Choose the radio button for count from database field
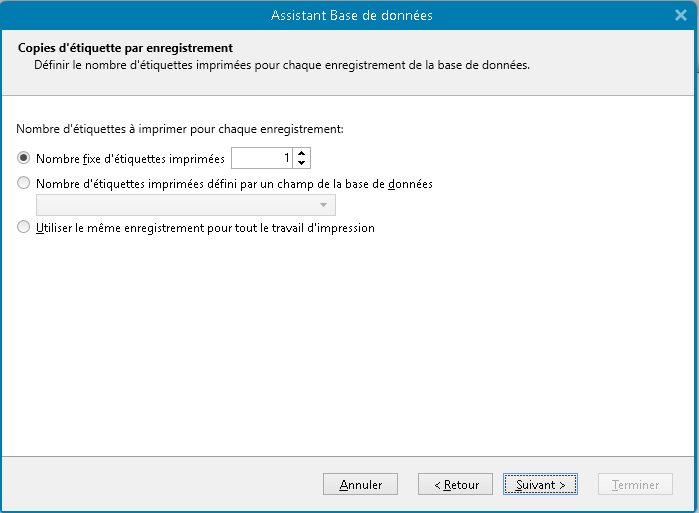699x513 pixels. [x=24, y=184]
